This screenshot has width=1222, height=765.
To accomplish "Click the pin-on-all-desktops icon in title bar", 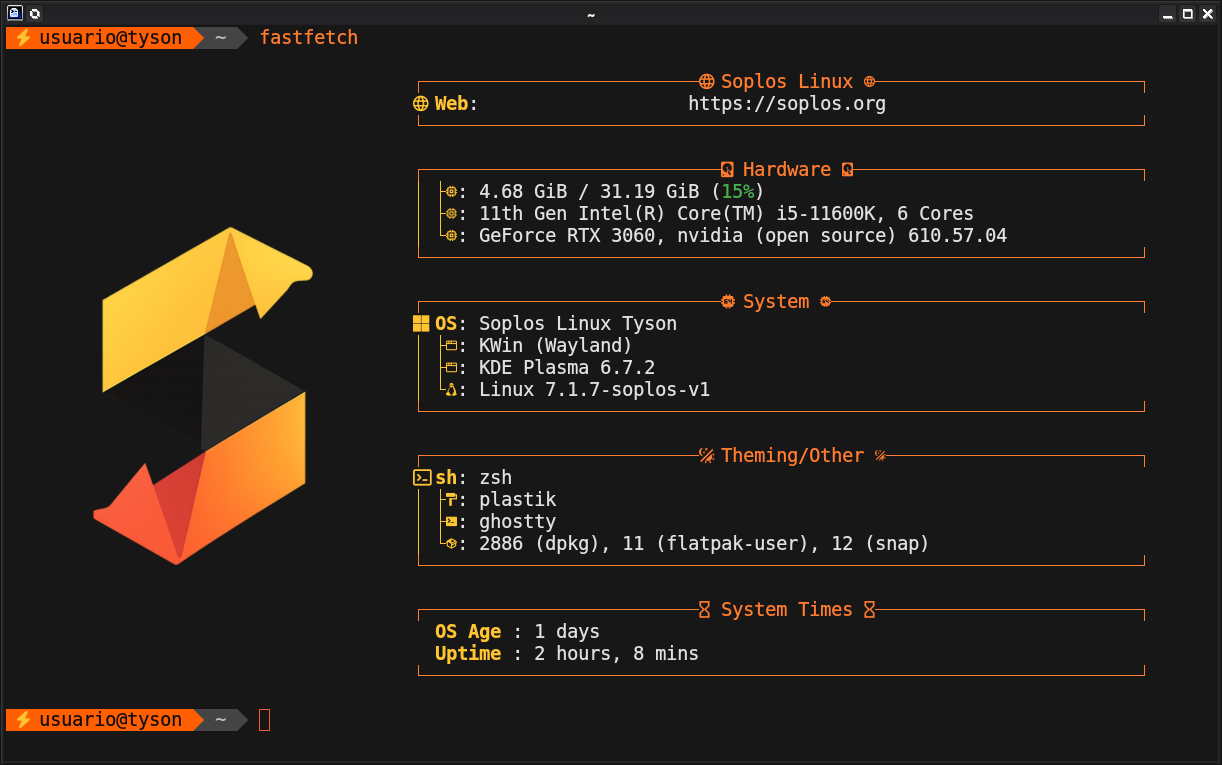I will point(35,14).
